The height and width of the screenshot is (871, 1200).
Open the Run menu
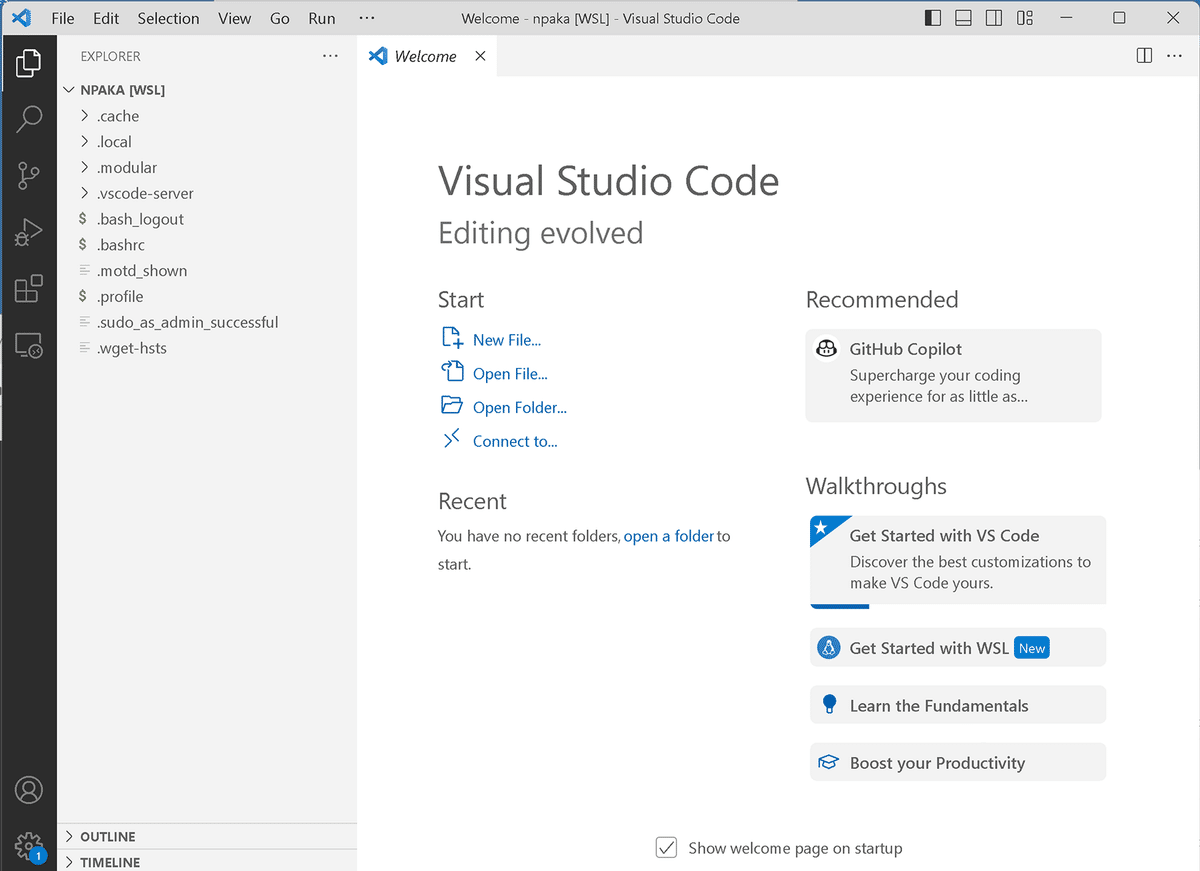coord(322,18)
